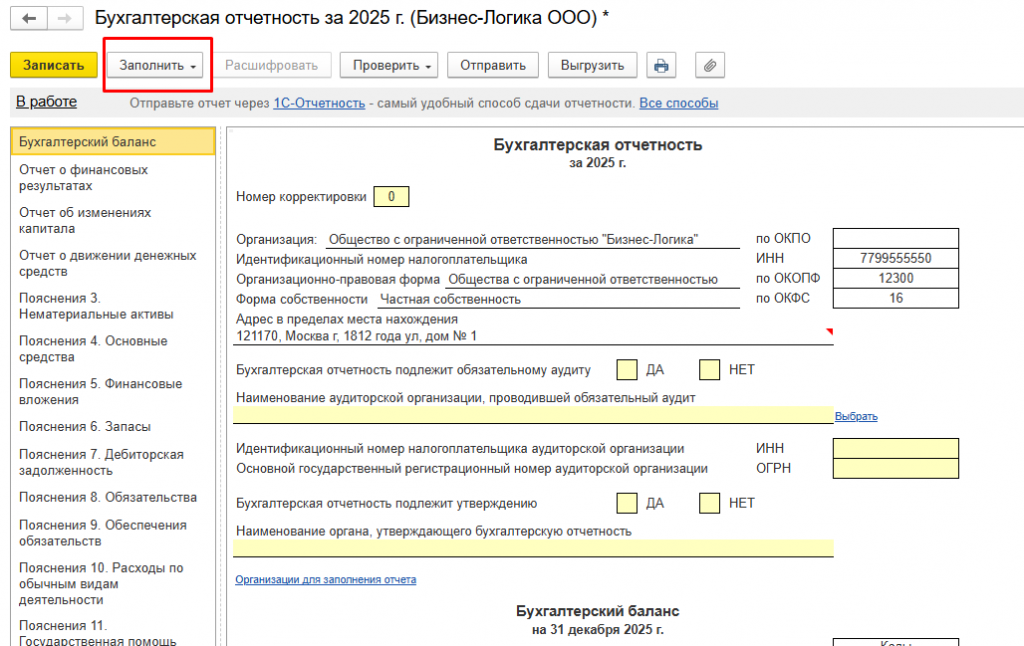The height and width of the screenshot is (646, 1024).
Task: Open the В работе status link
Action: click(x=46, y=102)
